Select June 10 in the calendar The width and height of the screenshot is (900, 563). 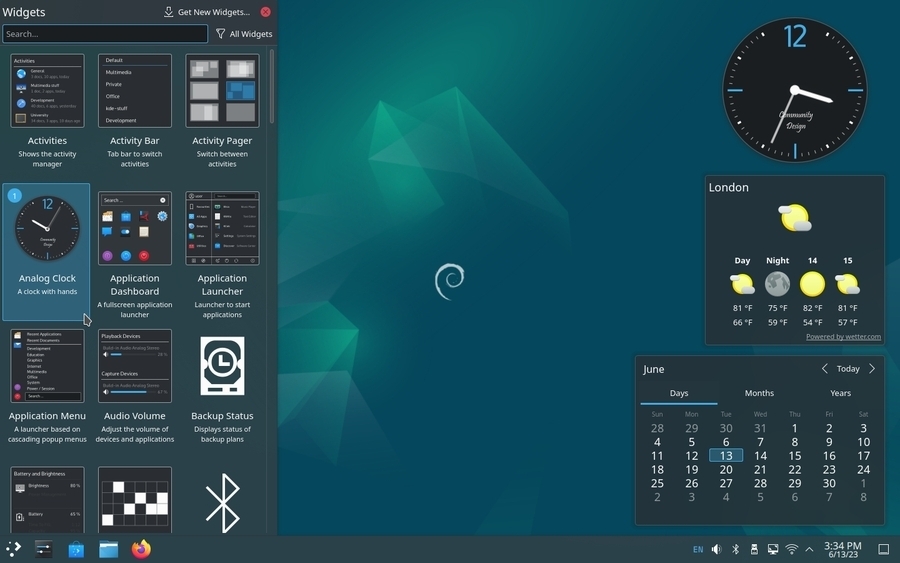[863, 442]
